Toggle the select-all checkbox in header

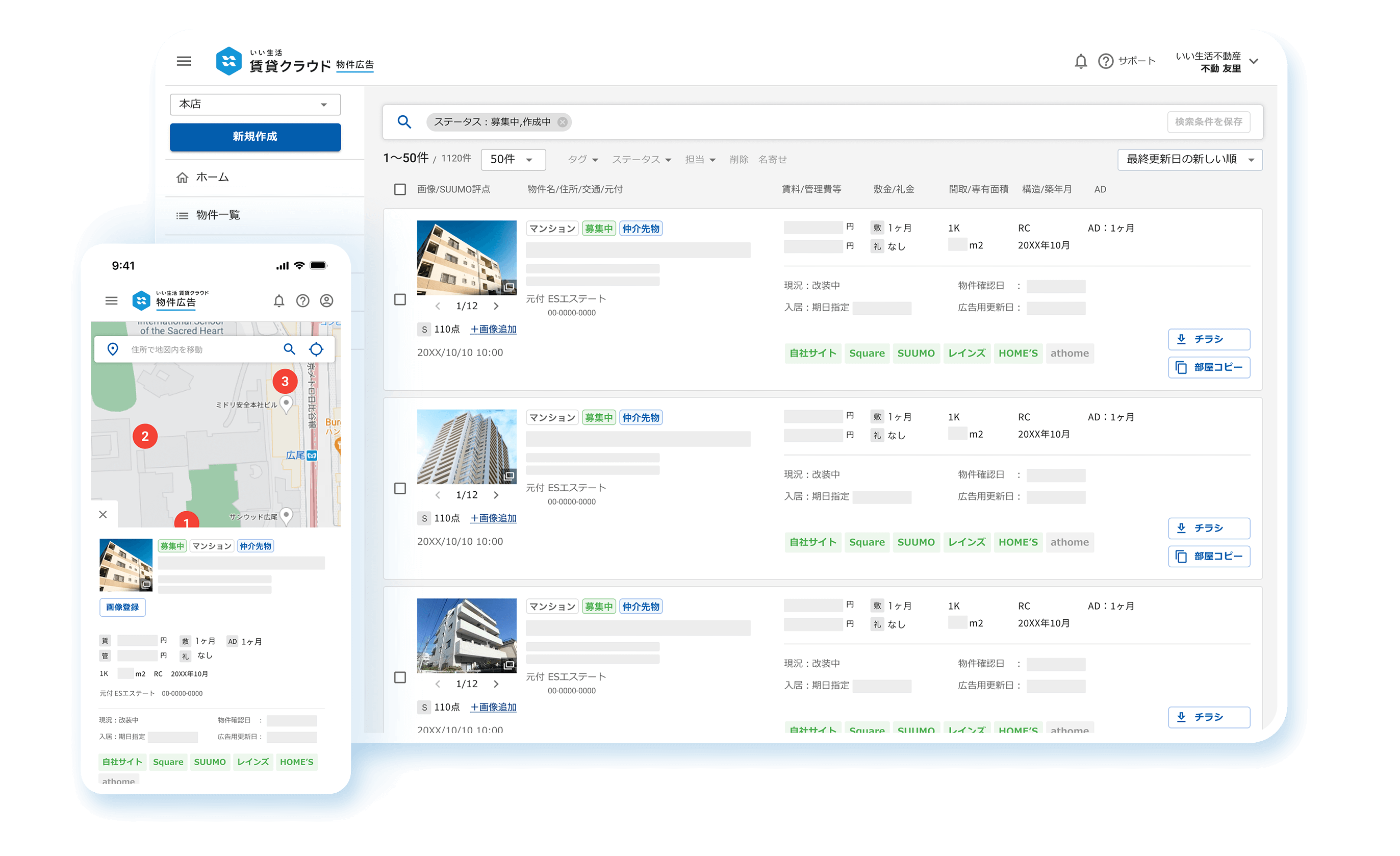400,189
